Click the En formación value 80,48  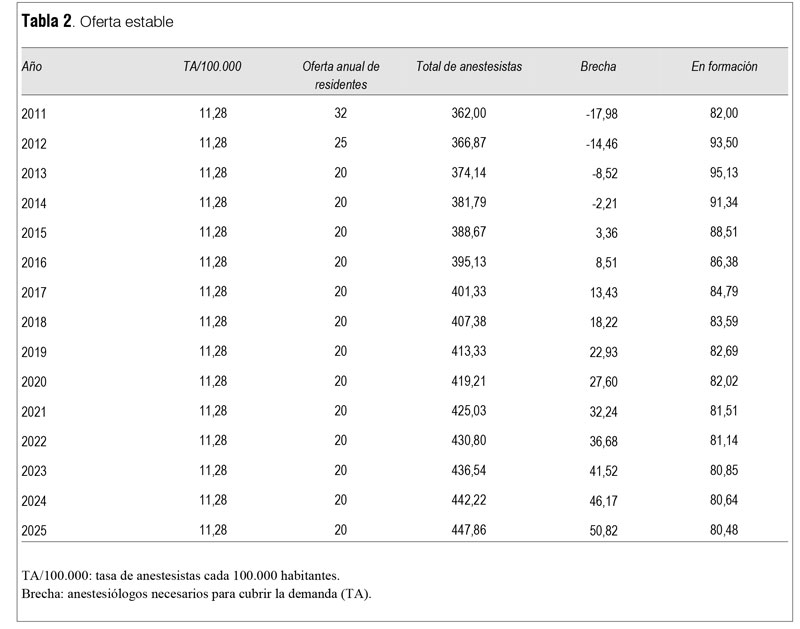(x=724, y=529)
